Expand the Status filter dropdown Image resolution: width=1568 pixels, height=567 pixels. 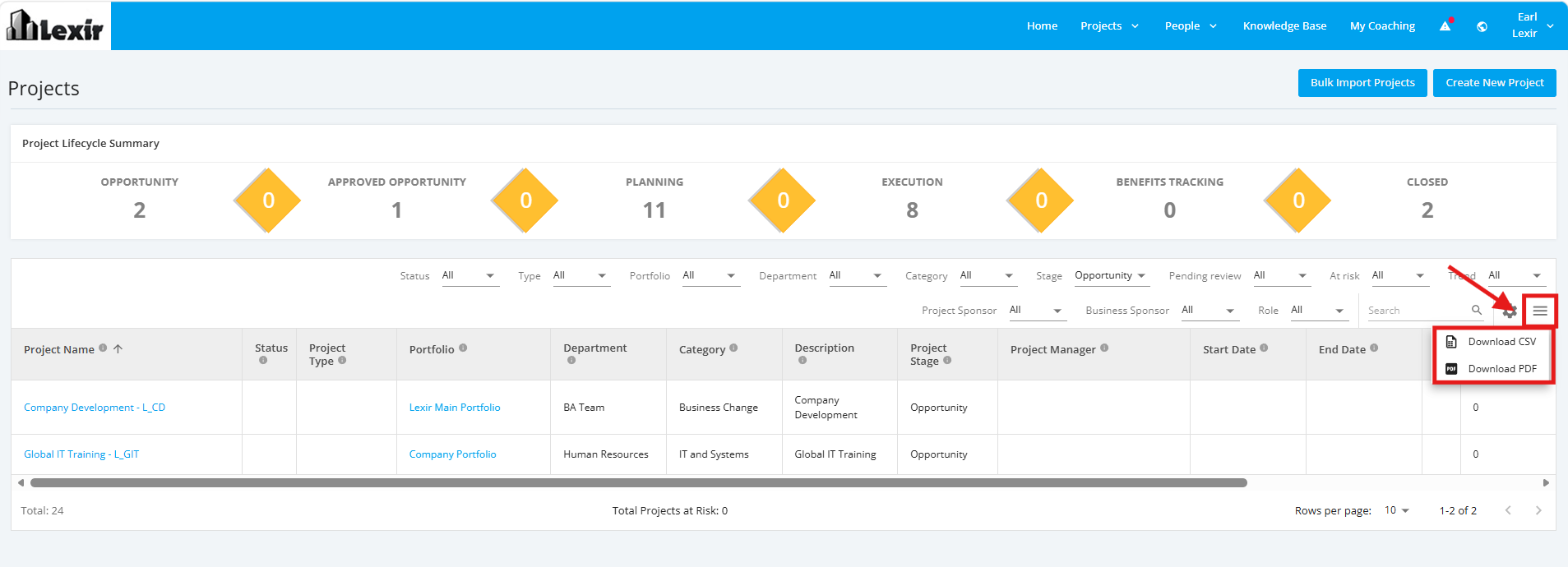[469, 276]
